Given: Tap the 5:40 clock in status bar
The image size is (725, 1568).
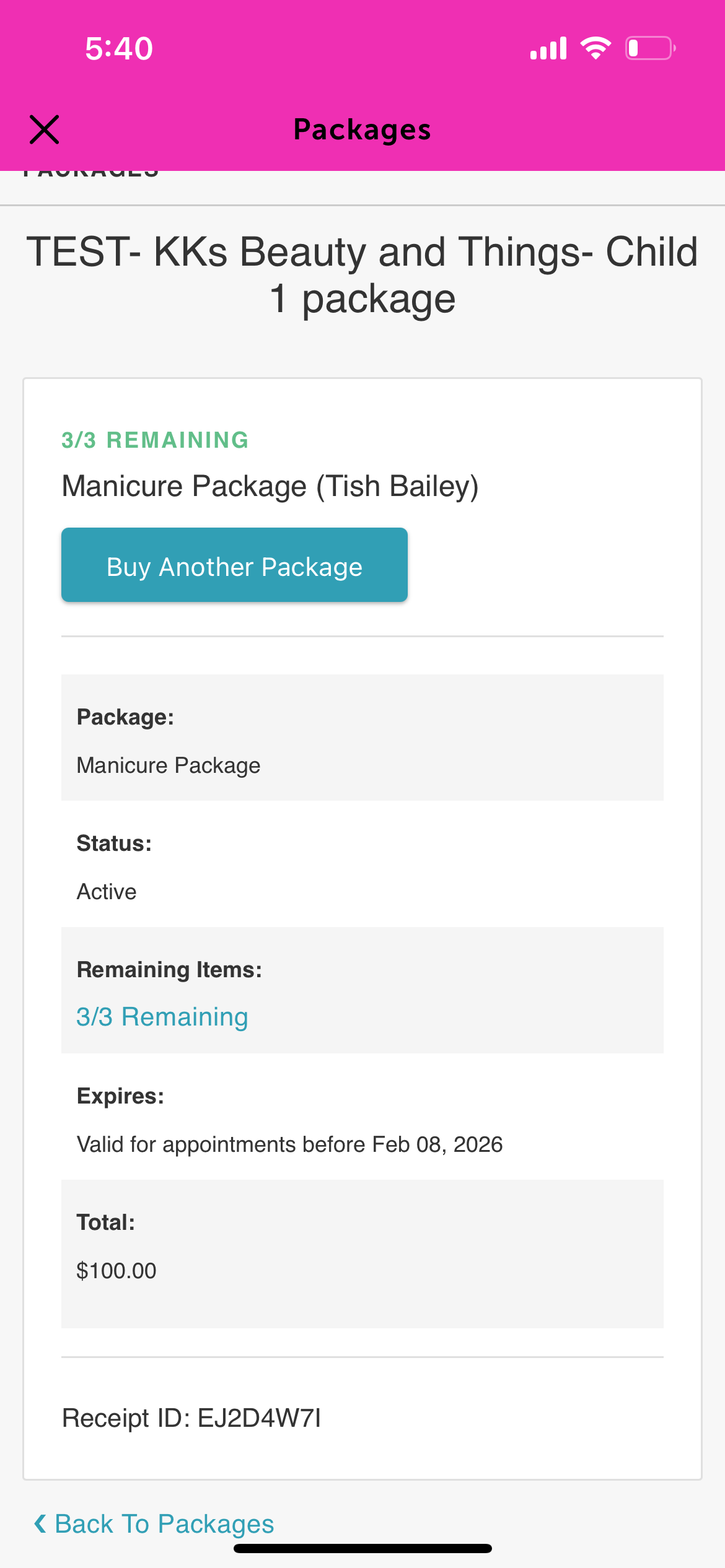Looking at the screenshot, I should tap(119, 48).
